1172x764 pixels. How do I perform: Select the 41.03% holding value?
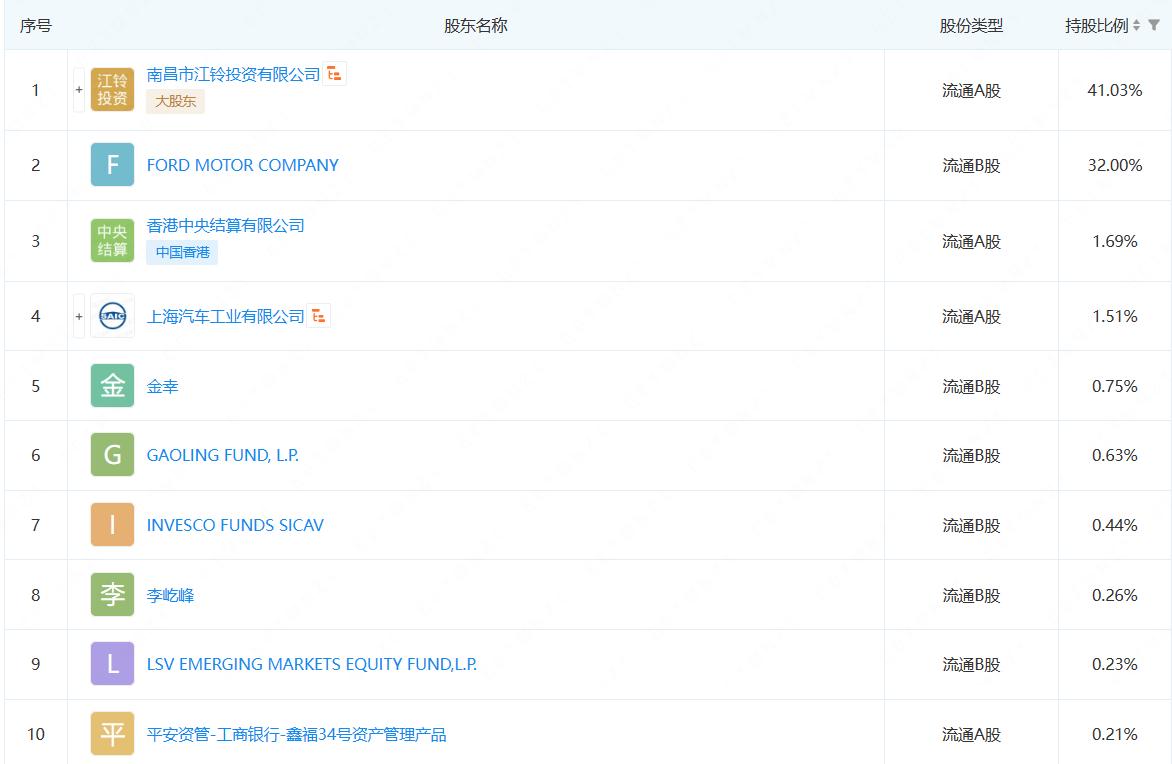pyautogui.click(x=1114, y=90)
